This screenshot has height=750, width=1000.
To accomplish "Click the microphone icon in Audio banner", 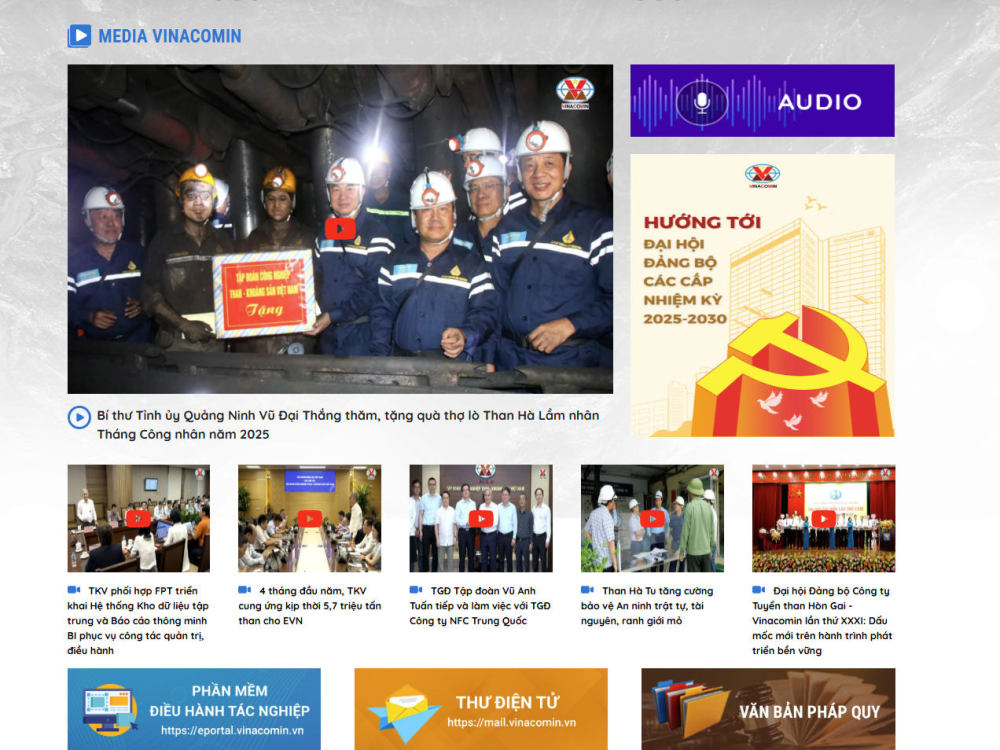I will (702, 102).
